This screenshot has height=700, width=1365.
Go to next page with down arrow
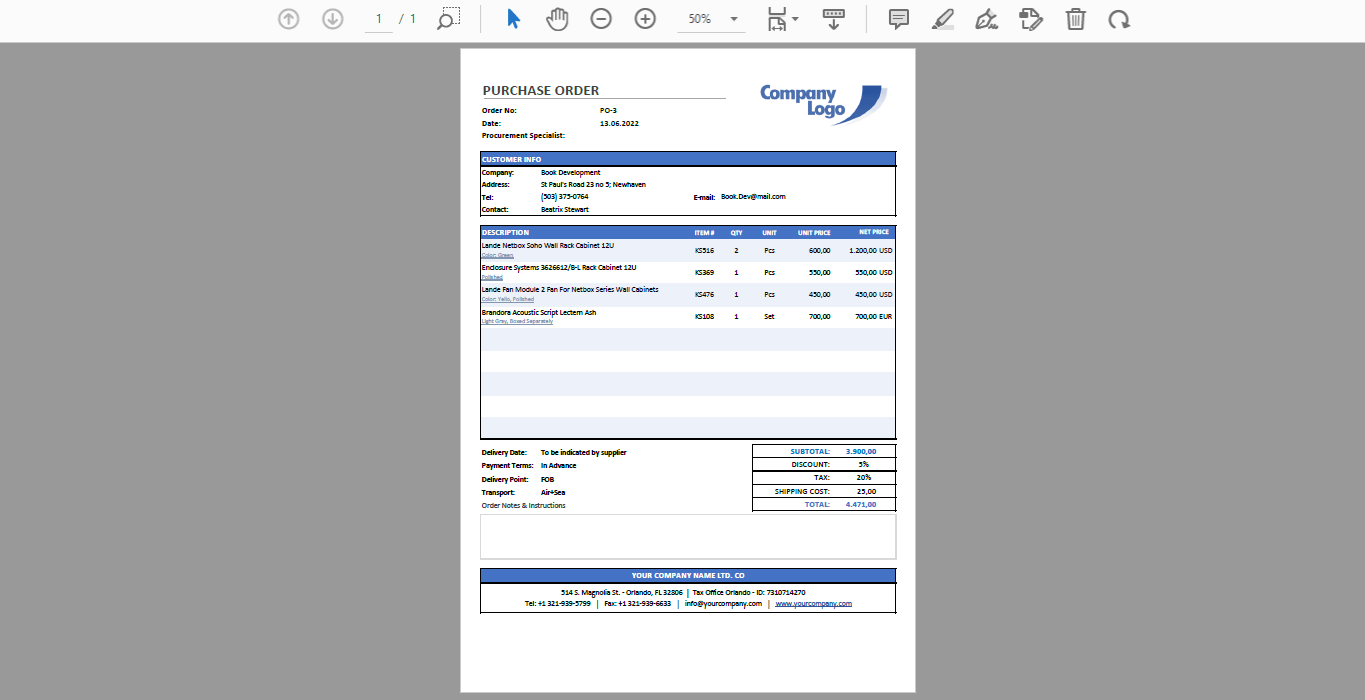pos(333,19)
